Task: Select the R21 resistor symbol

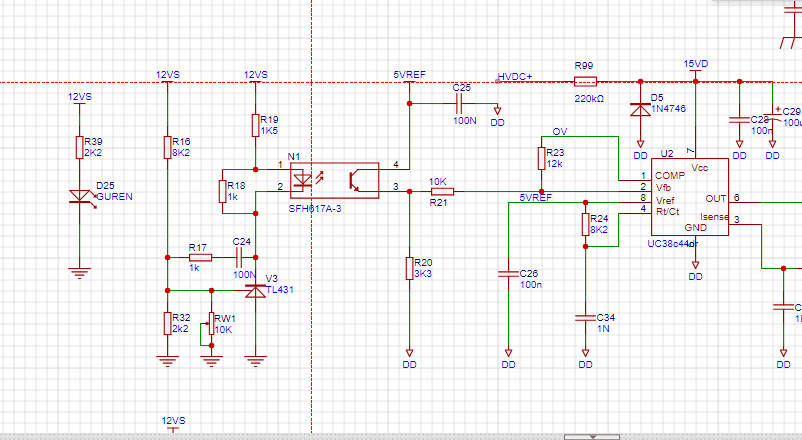Action: (442, 191)
